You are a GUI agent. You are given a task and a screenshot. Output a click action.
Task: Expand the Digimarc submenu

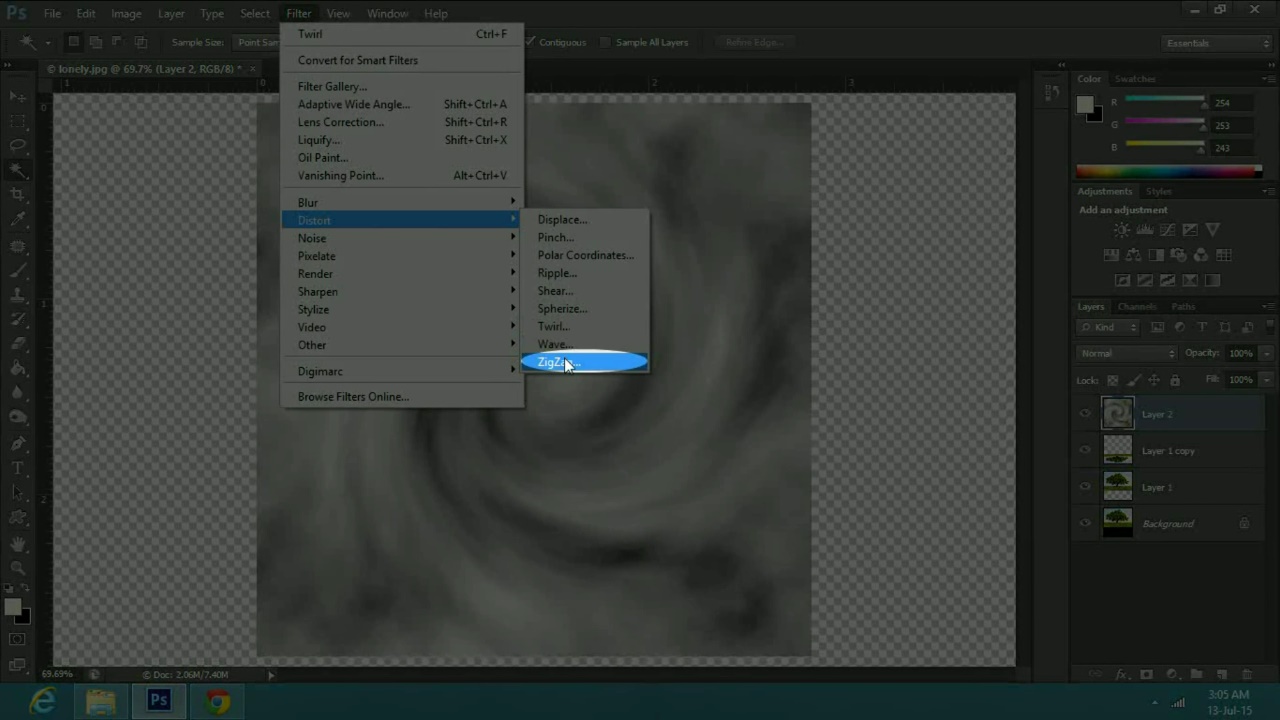[x=402, y=371]
